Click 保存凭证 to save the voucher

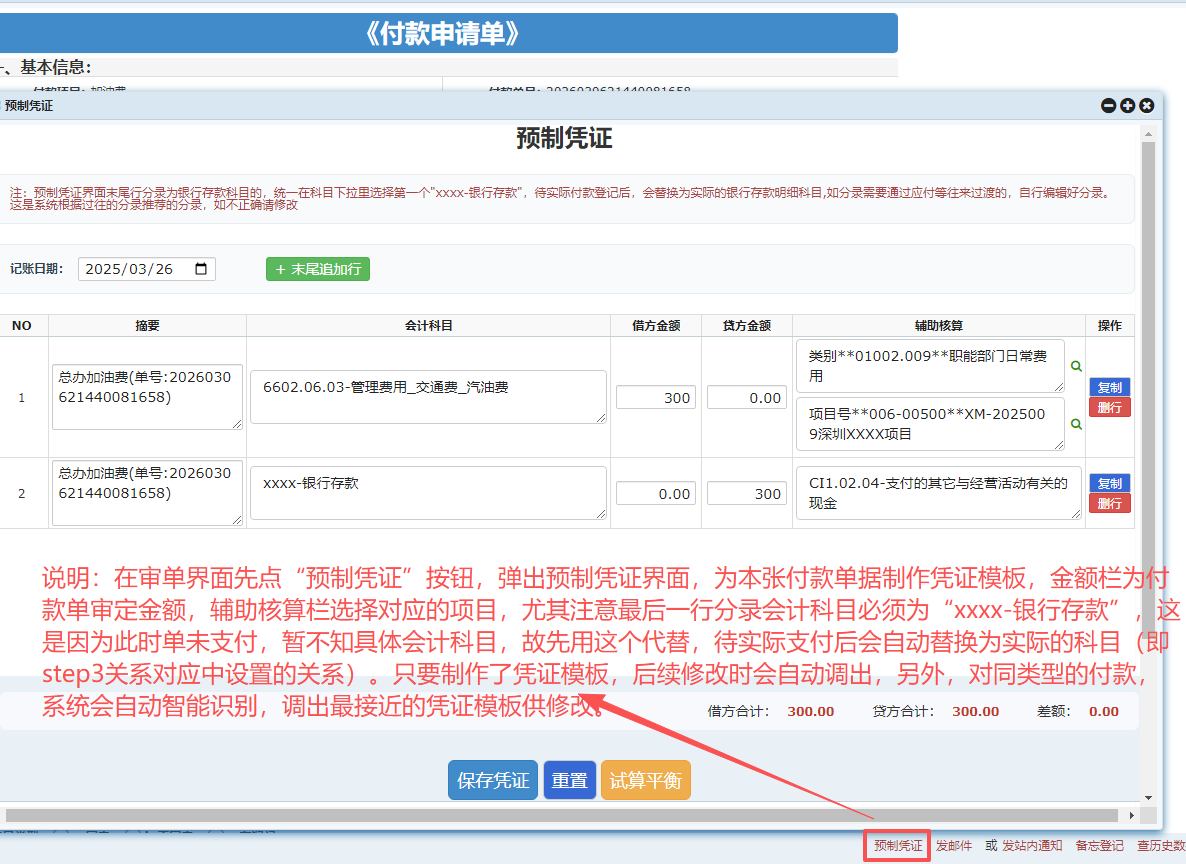click(492, 780)
